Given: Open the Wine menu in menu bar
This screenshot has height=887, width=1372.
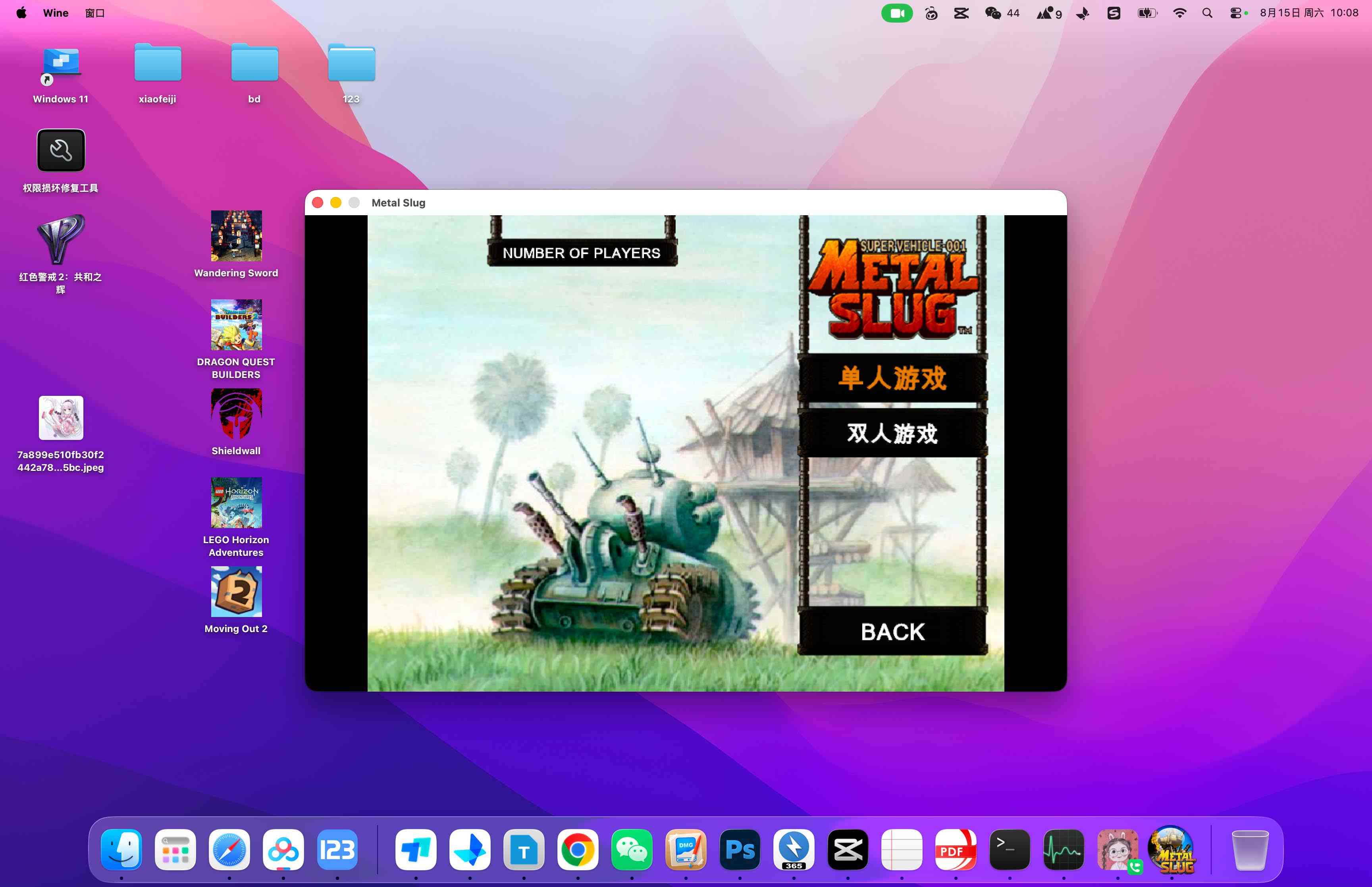Looking at the screenshot, I should (x=56, y=13).
